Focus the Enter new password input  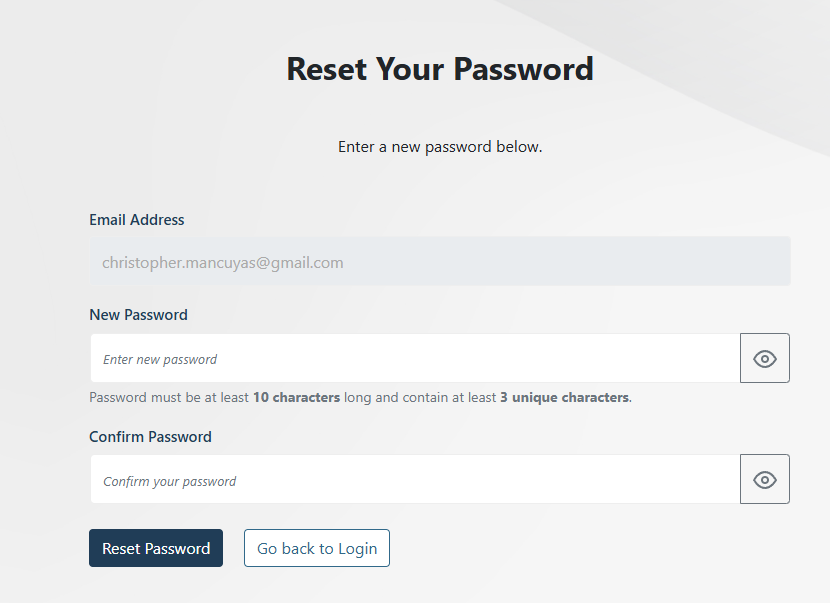[415, 359]
